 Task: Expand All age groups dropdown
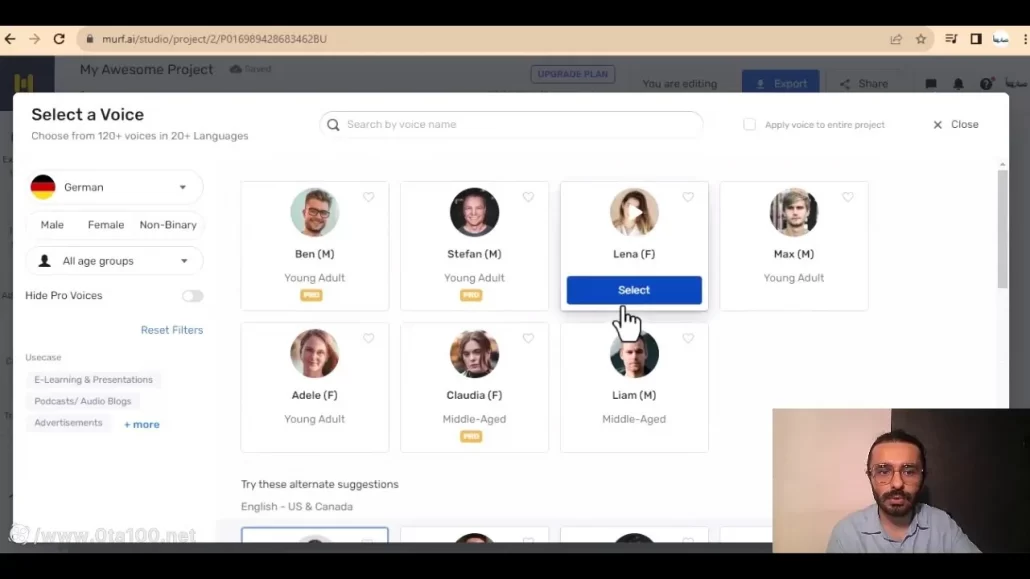pyautogui.click(x=114, y=261)
